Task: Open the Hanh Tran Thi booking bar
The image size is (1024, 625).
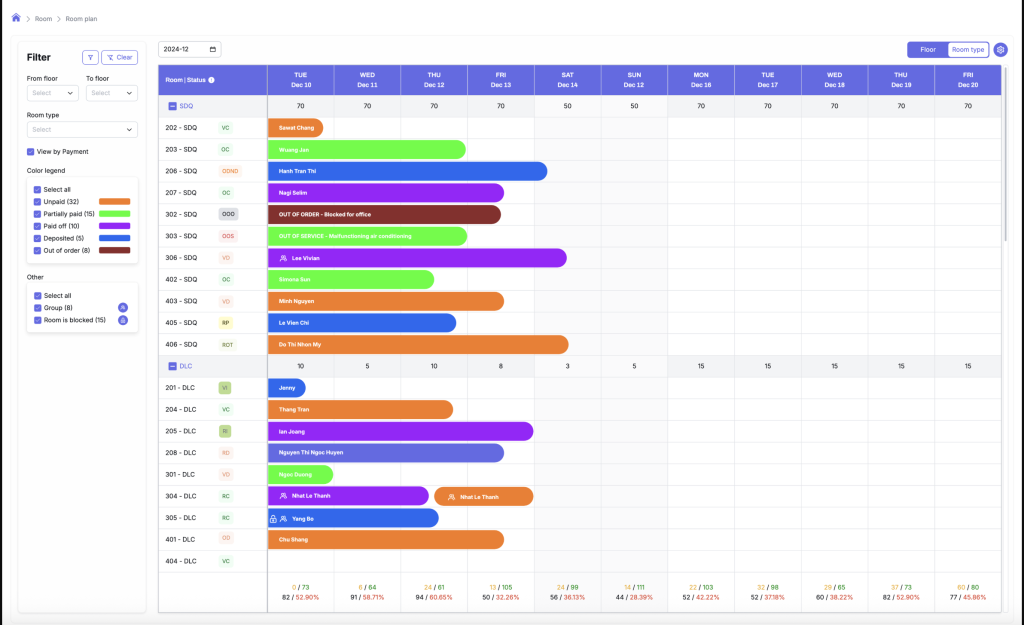Action: point(407,171)
